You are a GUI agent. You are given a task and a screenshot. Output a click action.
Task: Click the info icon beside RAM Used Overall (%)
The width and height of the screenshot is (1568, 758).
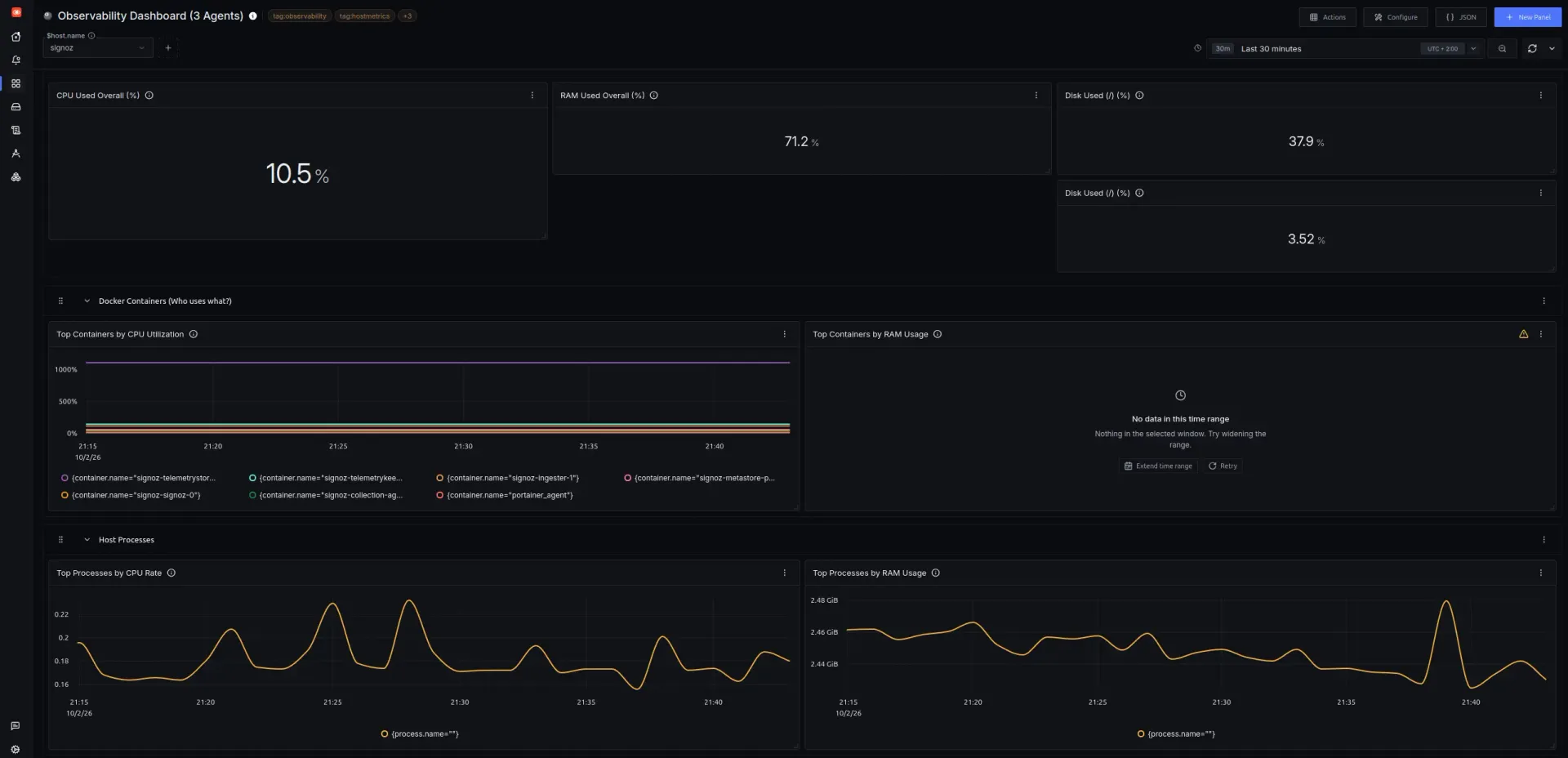(x=654, y=96)
